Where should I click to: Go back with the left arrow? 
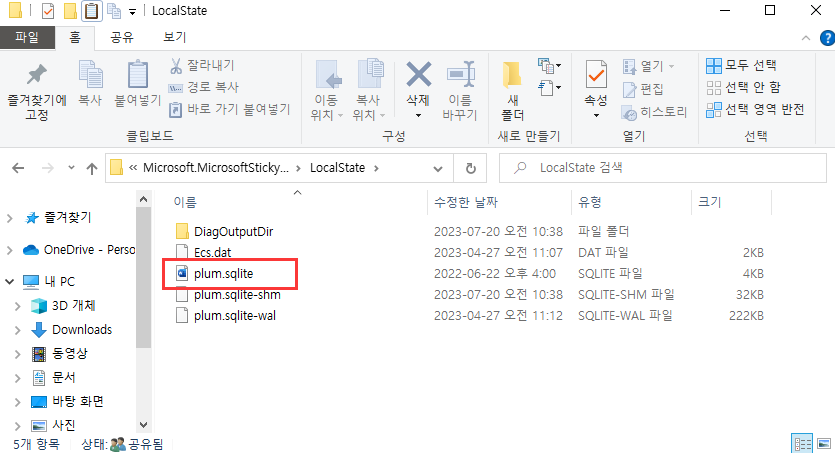pyautogui.click(x=18, y=168)
